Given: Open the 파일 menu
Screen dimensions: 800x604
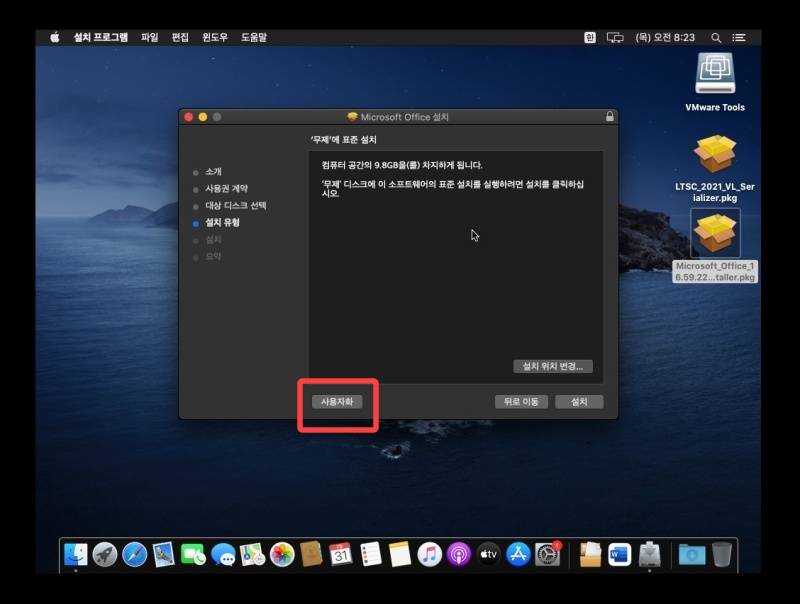Looking at the screenshot, I should click(x=149, y=37).
